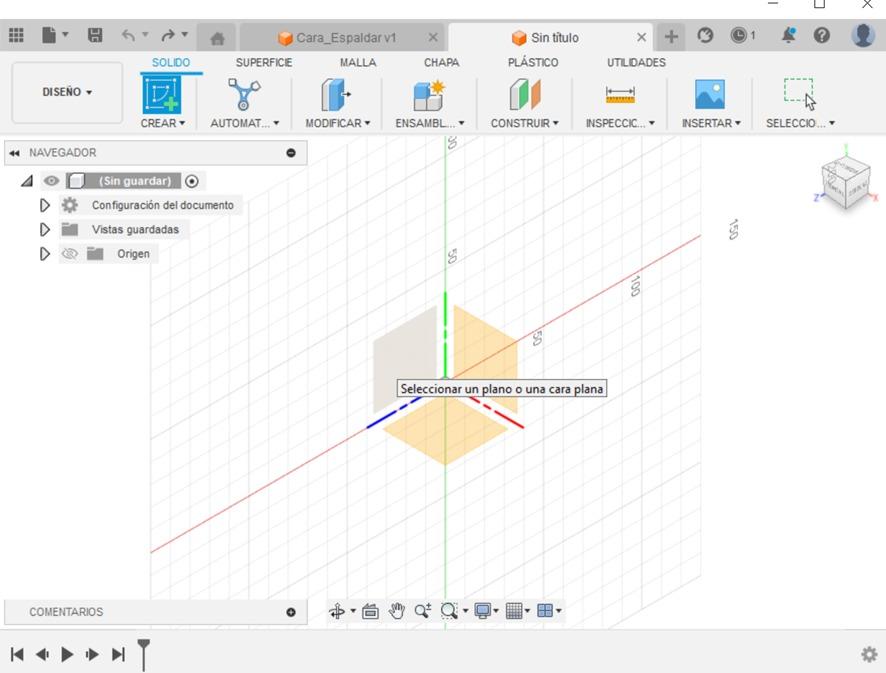The width and height of the screenshot is (886, 673).
Task: Collapse the root component tree
Action: 27,181
